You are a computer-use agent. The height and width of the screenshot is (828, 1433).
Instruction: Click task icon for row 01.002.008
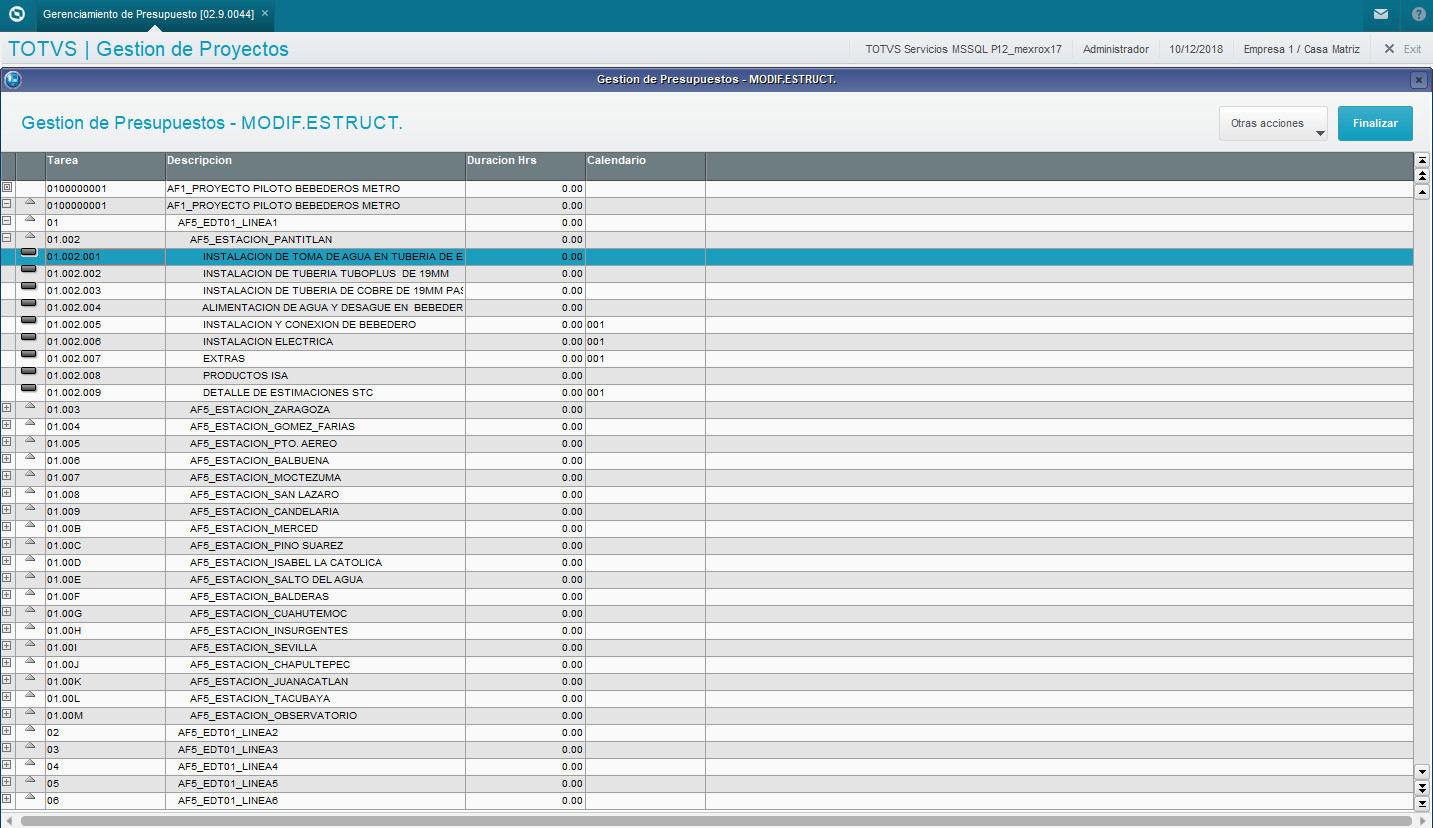(x=29, y=370)
